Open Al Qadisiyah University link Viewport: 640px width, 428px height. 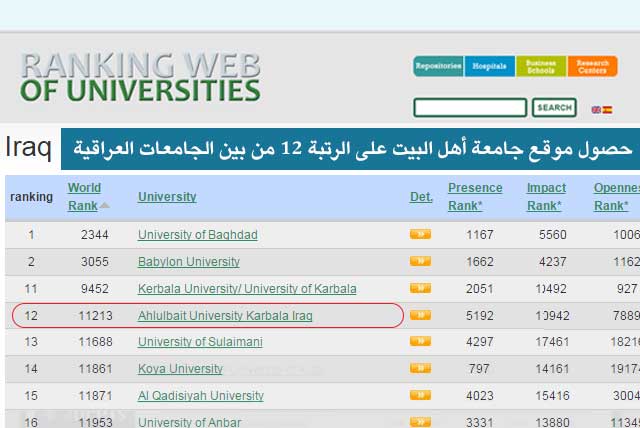200,395
